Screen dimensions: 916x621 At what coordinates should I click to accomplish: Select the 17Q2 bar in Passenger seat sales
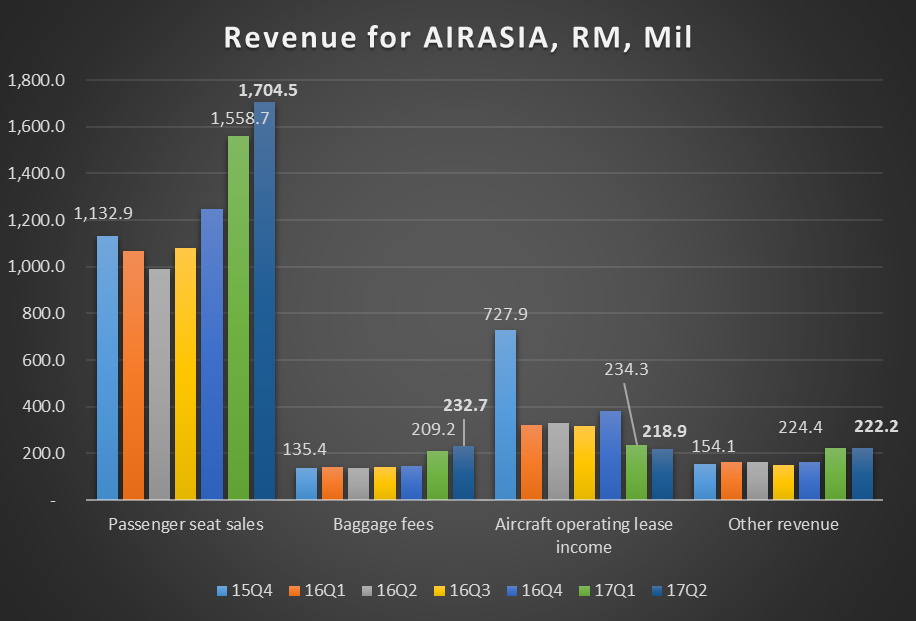click(264, 301)
